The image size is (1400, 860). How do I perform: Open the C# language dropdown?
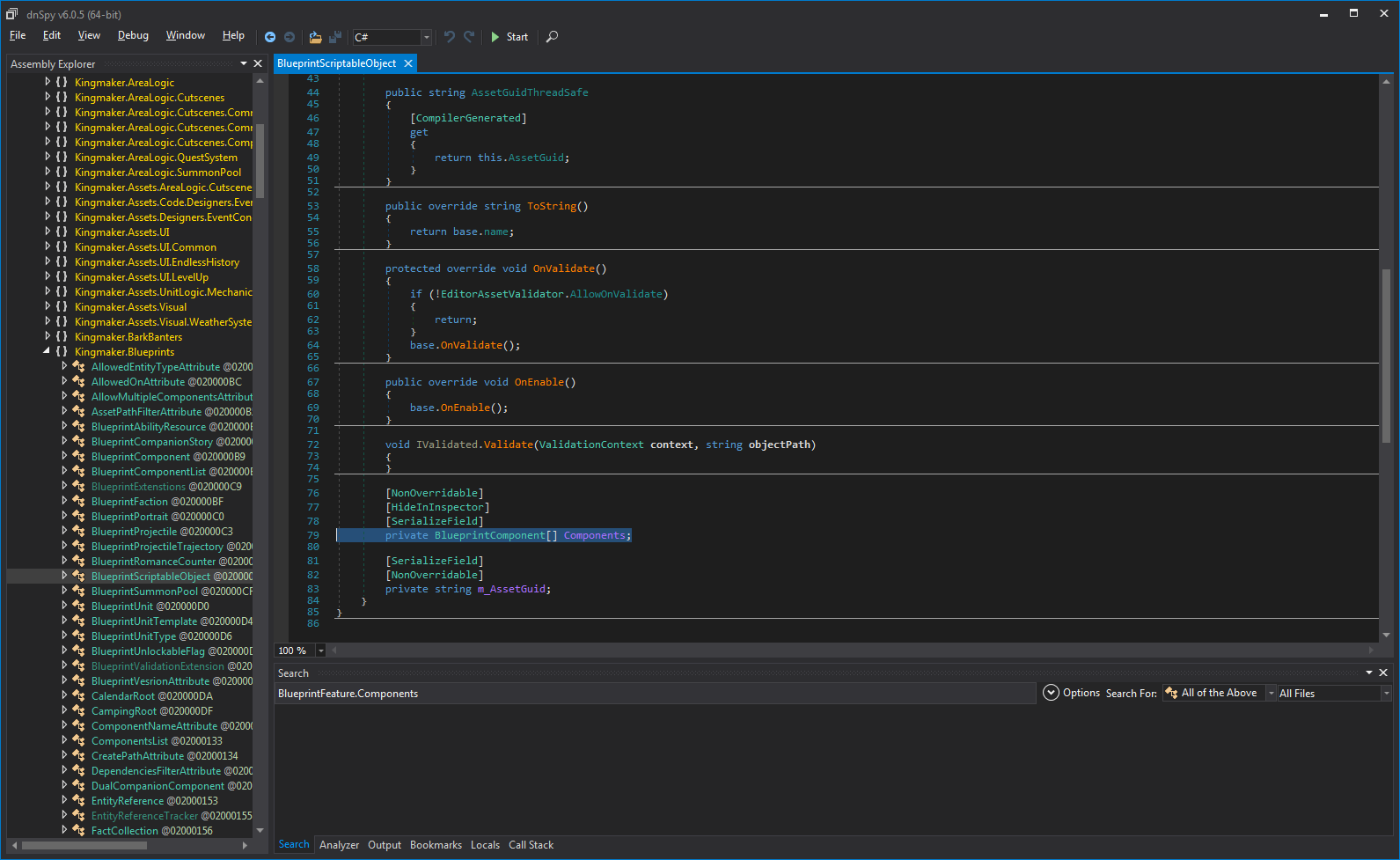pos(427,37)
